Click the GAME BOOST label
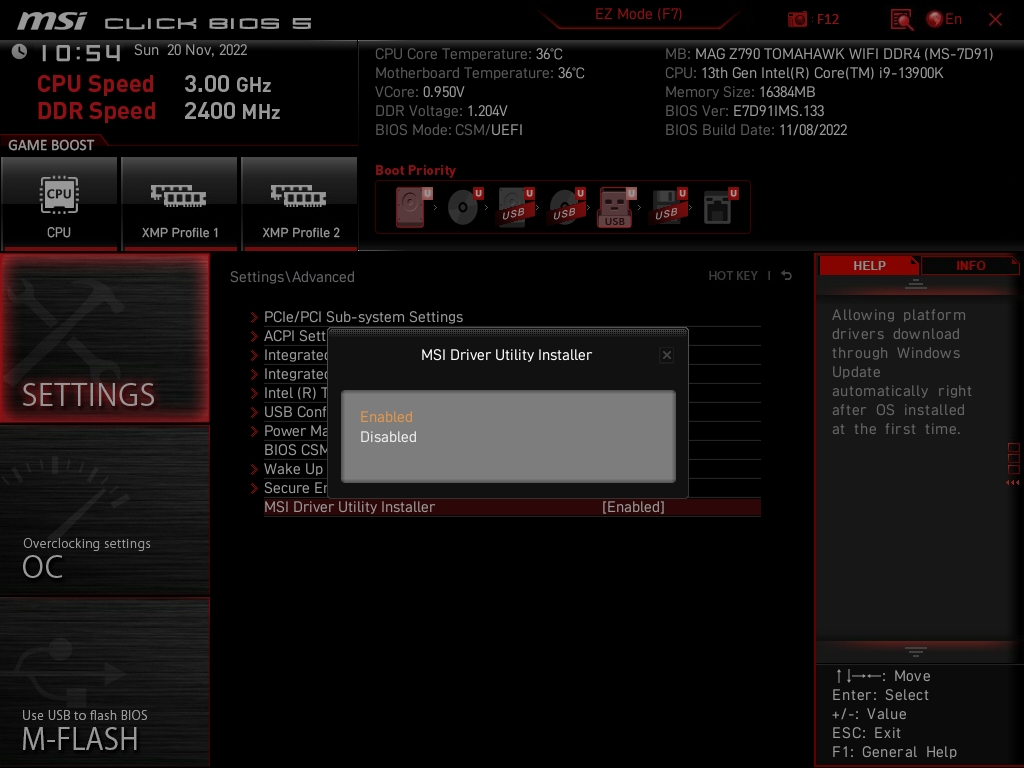Viewport: 1024px width, 768px height. [51, 145]
